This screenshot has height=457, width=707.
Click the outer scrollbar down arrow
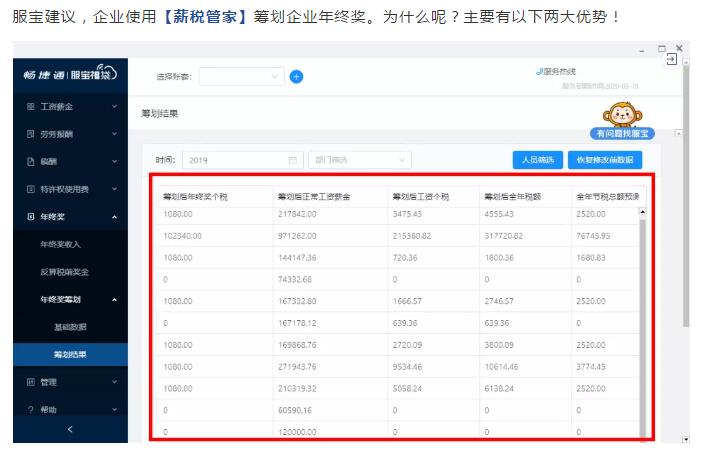pos(686,439)
